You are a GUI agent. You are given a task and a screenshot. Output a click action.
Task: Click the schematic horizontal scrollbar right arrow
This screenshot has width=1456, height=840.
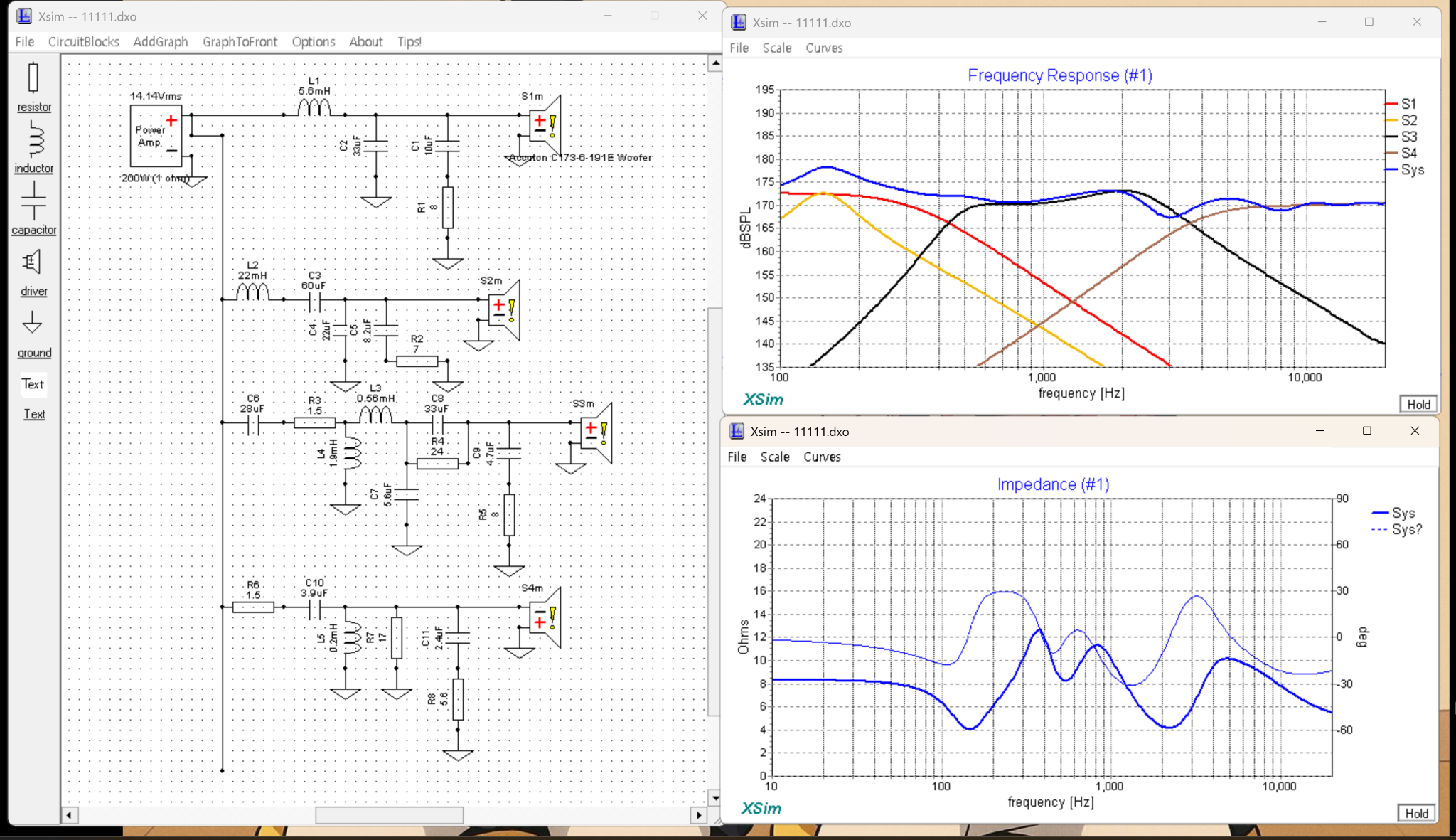(x=699, y=815)
